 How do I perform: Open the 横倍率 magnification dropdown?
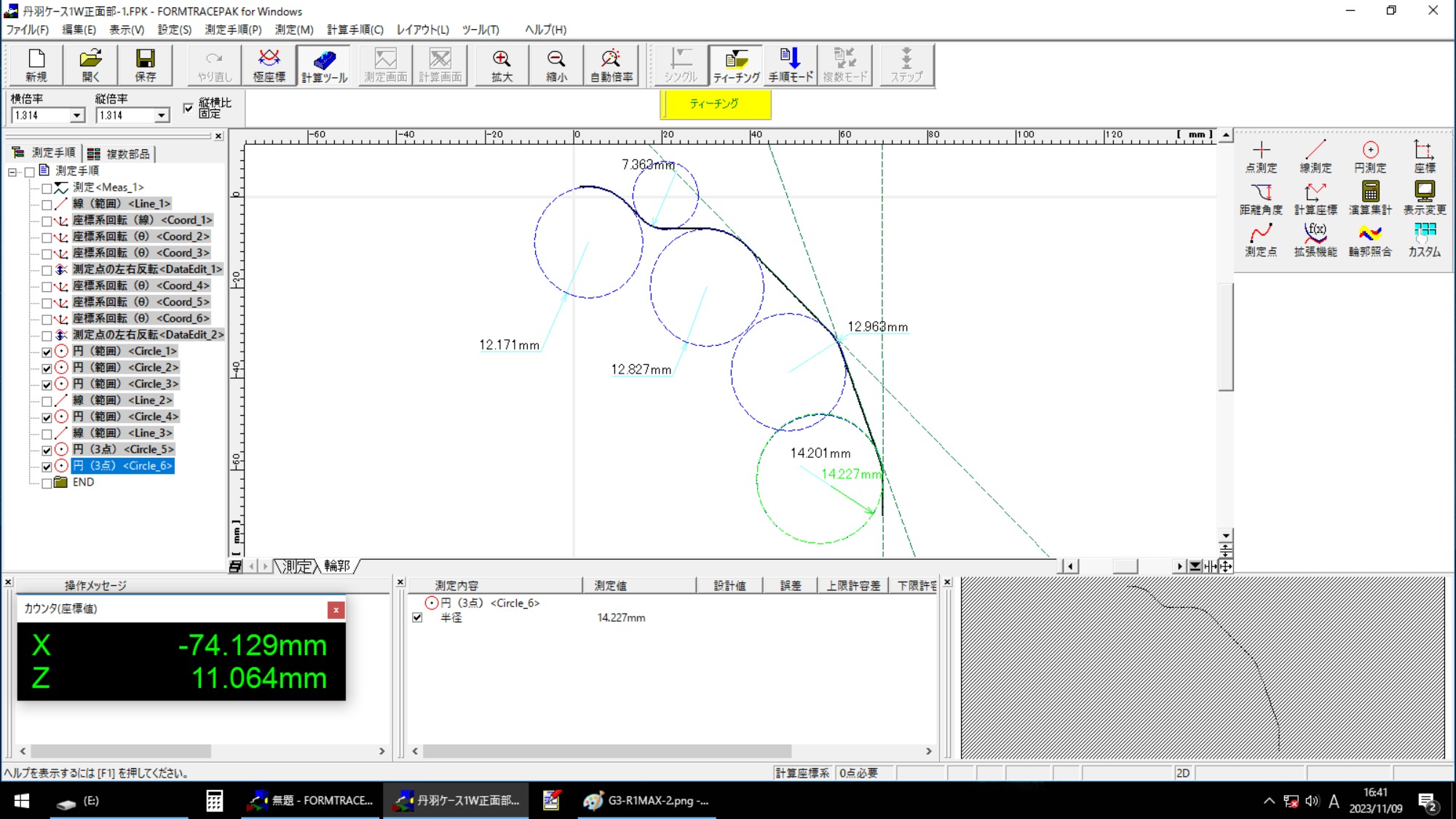(x=76, y=116)
